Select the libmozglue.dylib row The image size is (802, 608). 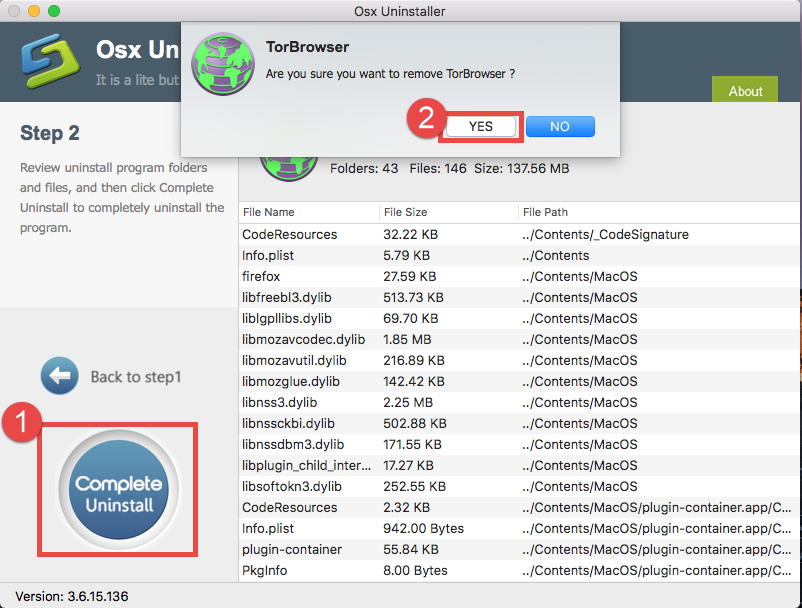[519, 381]
